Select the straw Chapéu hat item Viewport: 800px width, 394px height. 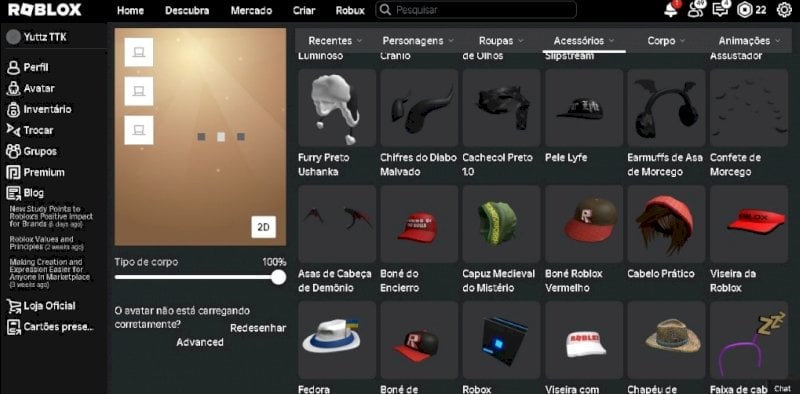point(666,340)
